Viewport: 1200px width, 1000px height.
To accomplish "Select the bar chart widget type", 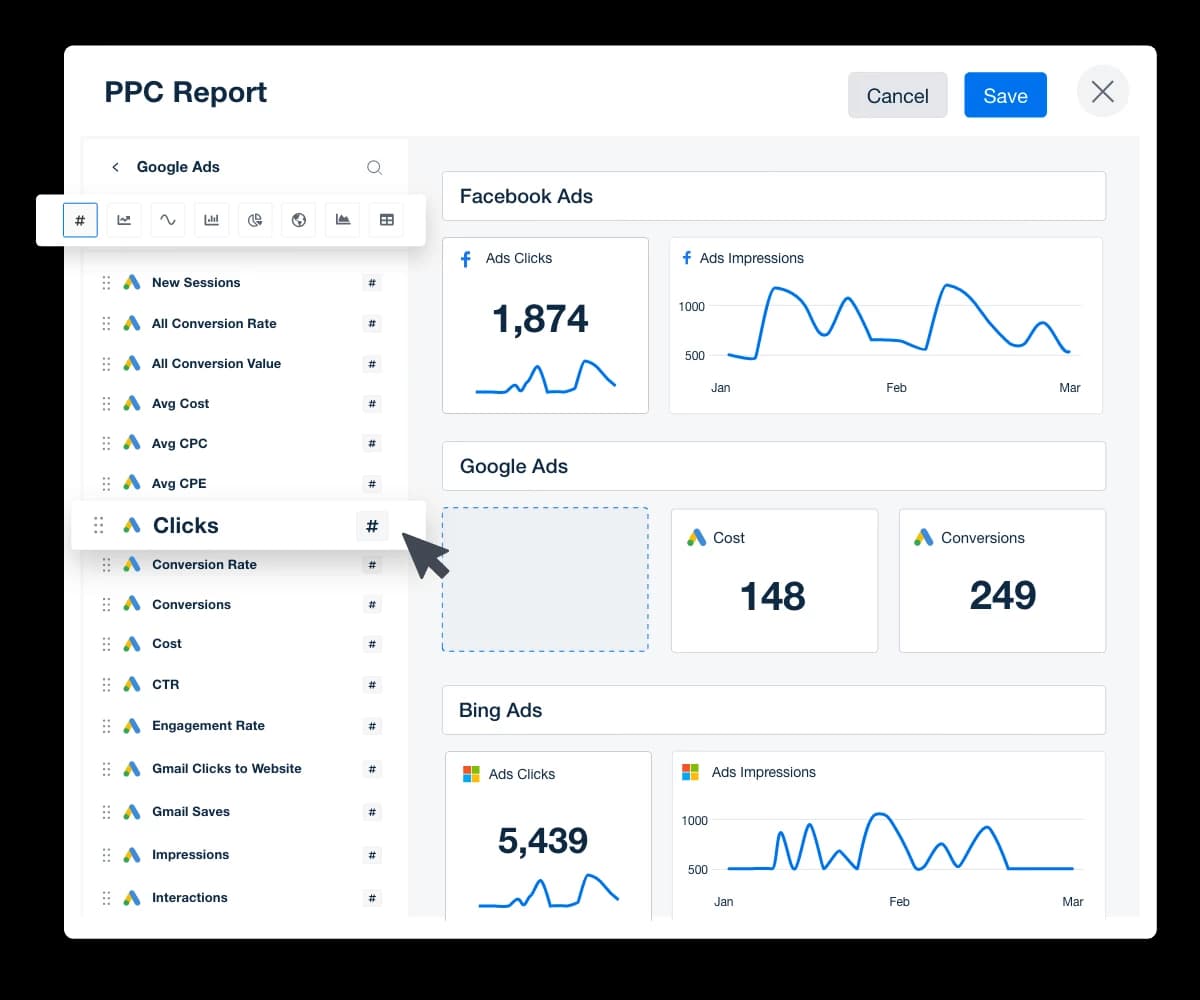I will (211, 220).
